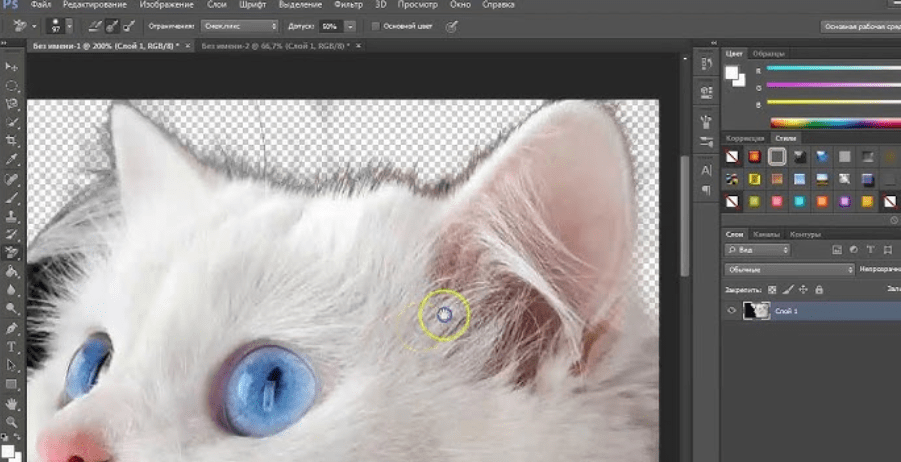
Task: Open the Допуск slider arrow
Action: pyautogui.click(x=350, y=26)
